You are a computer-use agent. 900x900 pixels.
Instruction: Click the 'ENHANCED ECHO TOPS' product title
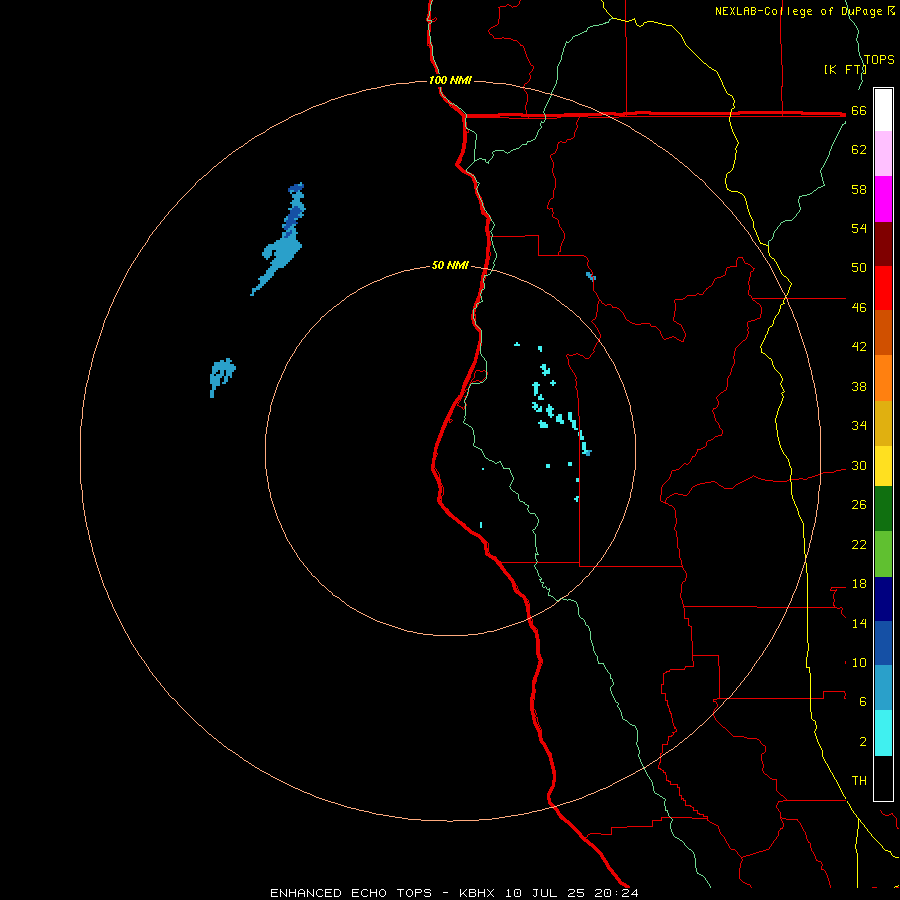pos(351,893)
